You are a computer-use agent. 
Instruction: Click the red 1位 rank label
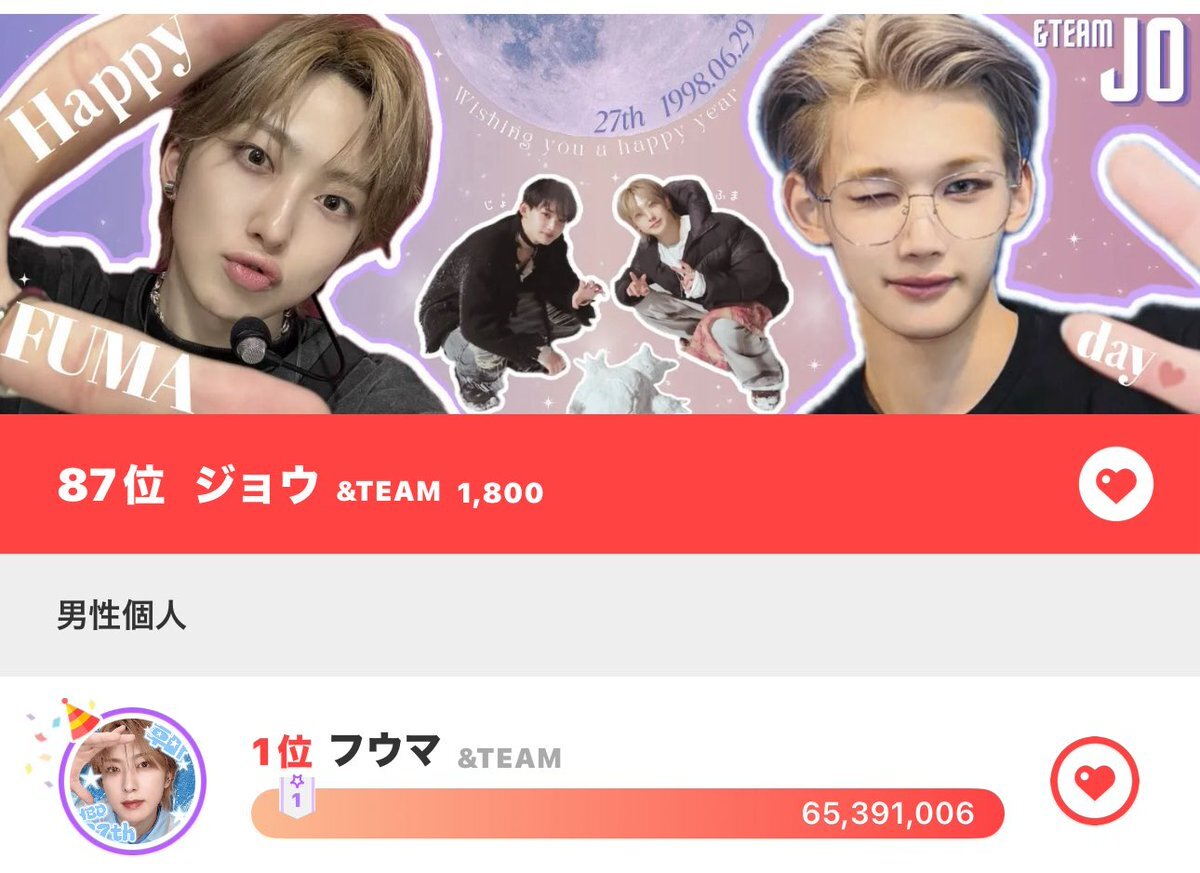click(x=281, y=751)
